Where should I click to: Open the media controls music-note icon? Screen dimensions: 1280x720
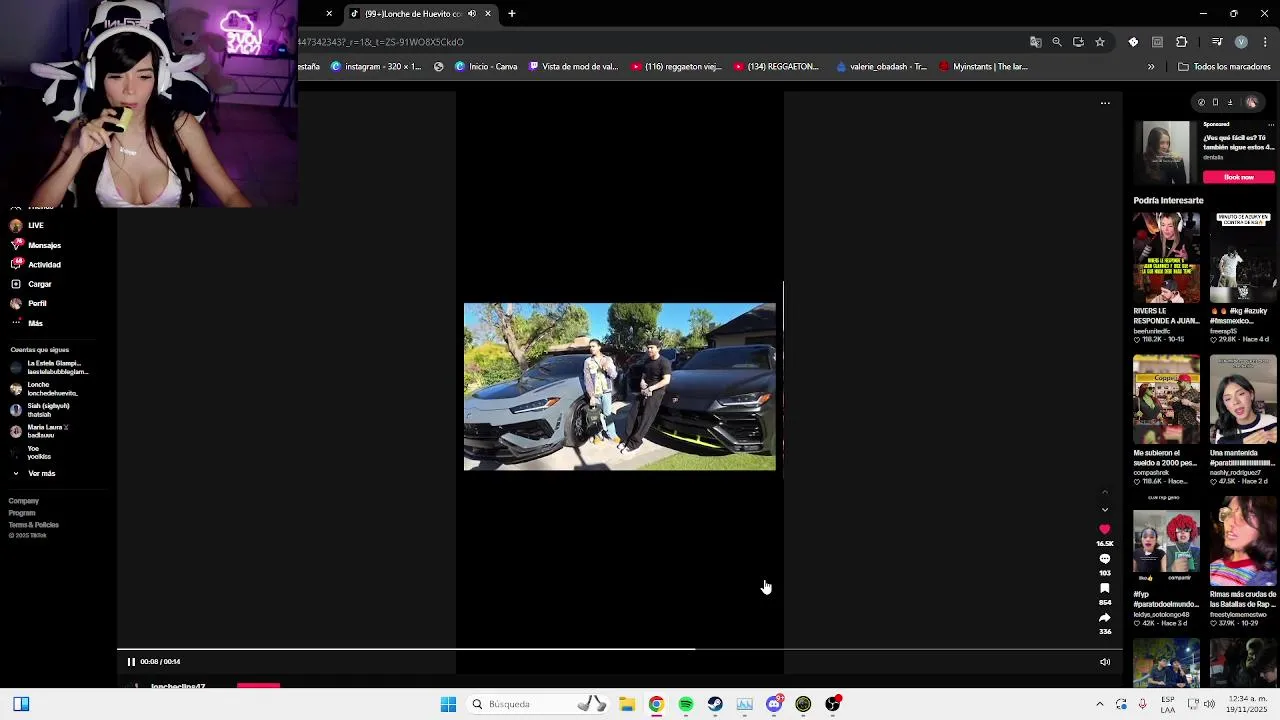pyautogui.click(x=1217, y=42)
